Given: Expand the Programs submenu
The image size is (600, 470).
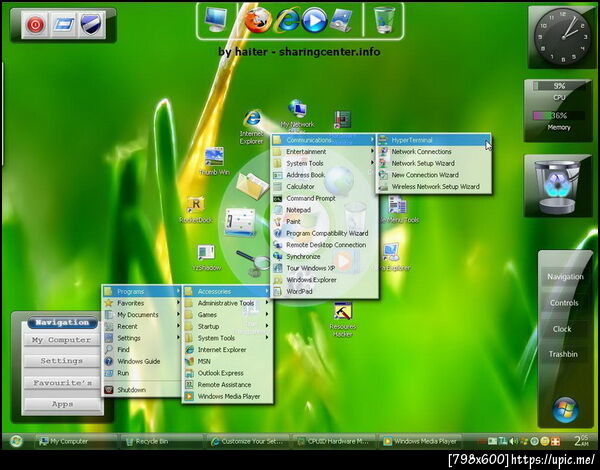Looking at the screenshot, I should pos(142,292).
